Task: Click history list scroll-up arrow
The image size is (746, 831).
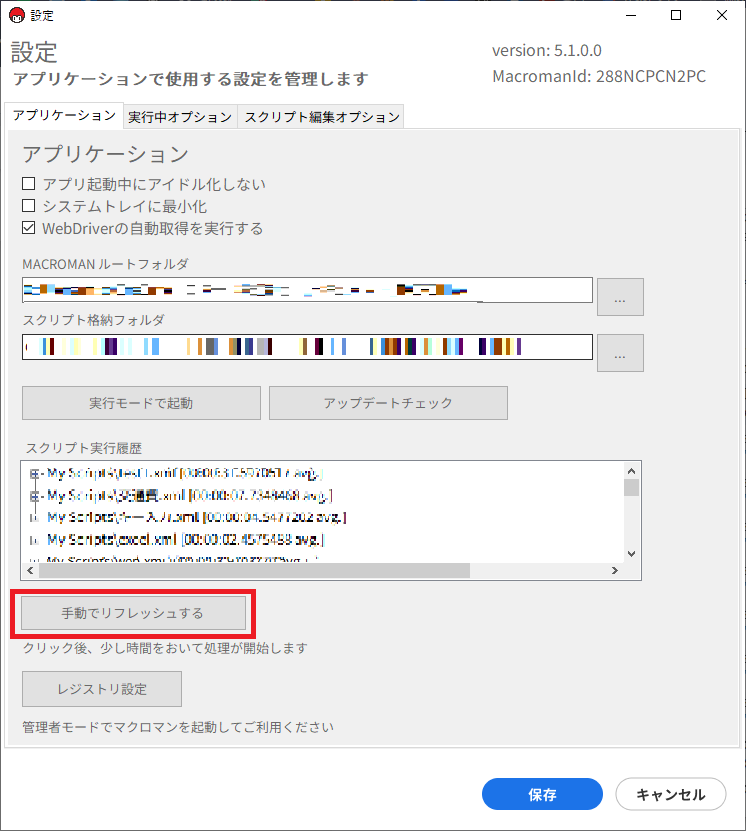Action: tap(632, 471)
